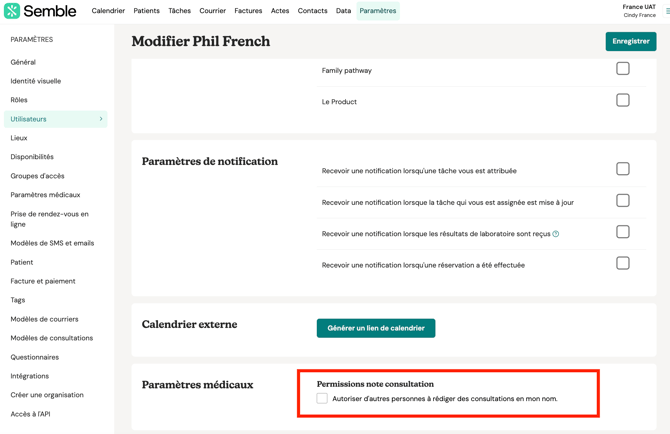Allow others to write consultations in my name
The width and height of the screenshot is (670, 434).
tap(322, 398)
